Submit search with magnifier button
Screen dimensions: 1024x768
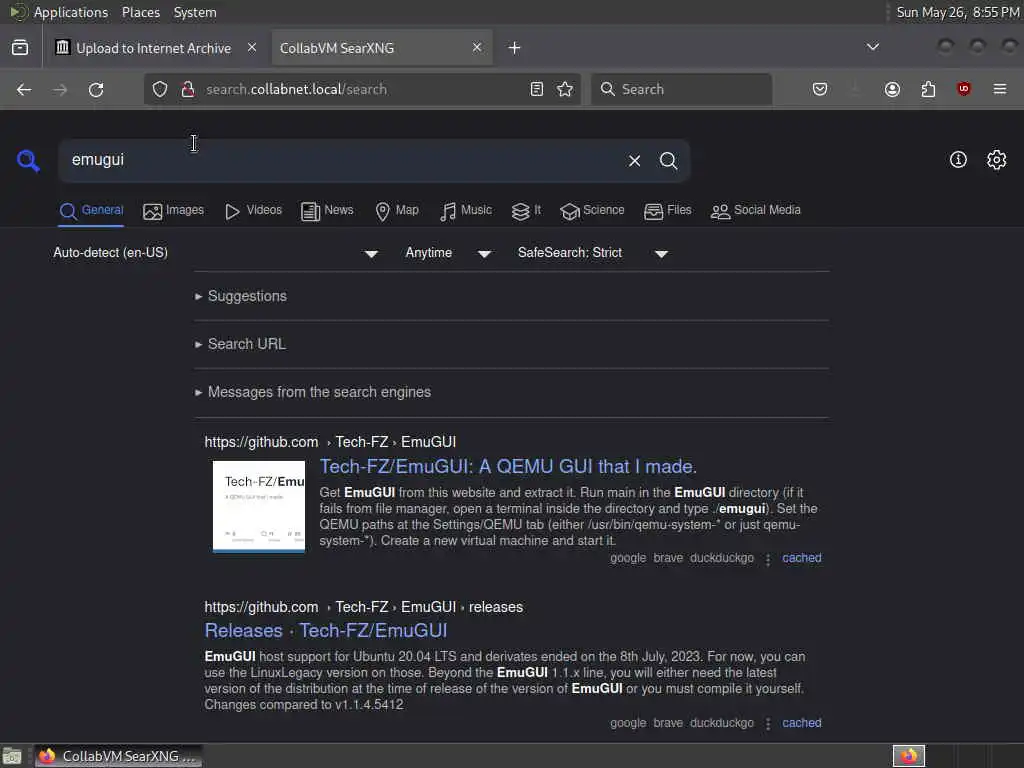click(x=668, y=161)
